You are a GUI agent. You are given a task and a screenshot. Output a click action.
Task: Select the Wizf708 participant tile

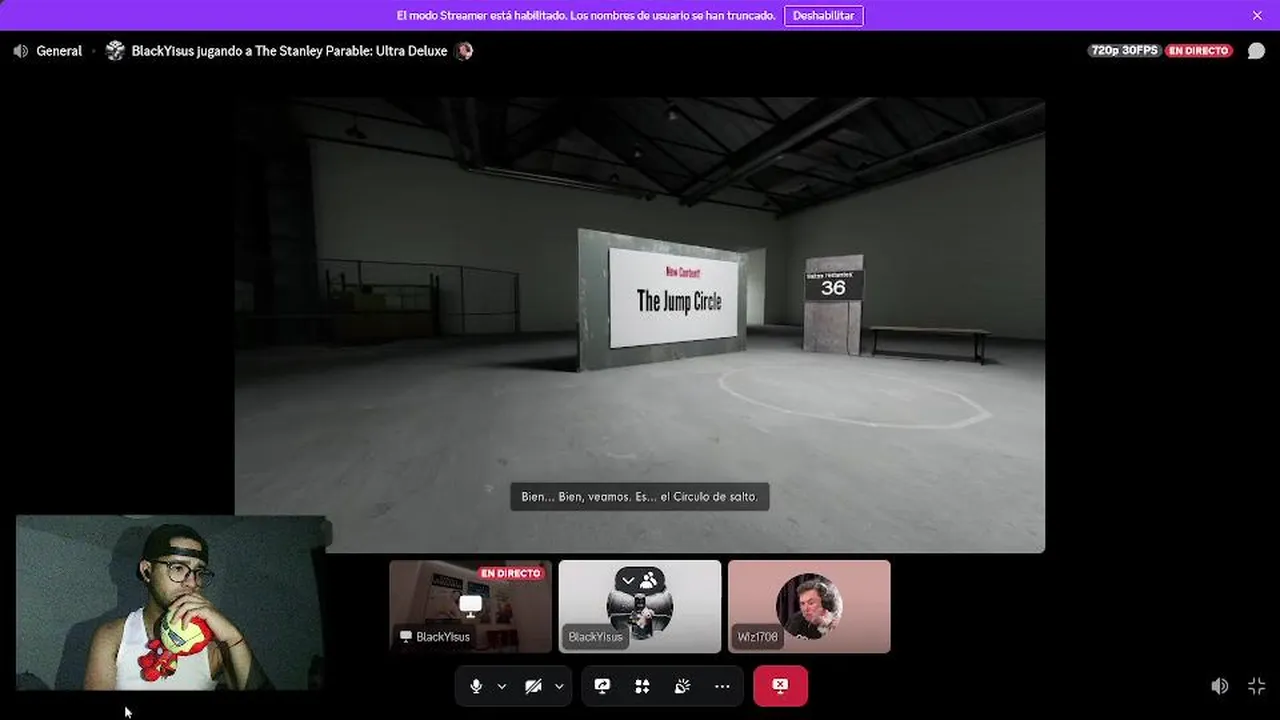809,606
